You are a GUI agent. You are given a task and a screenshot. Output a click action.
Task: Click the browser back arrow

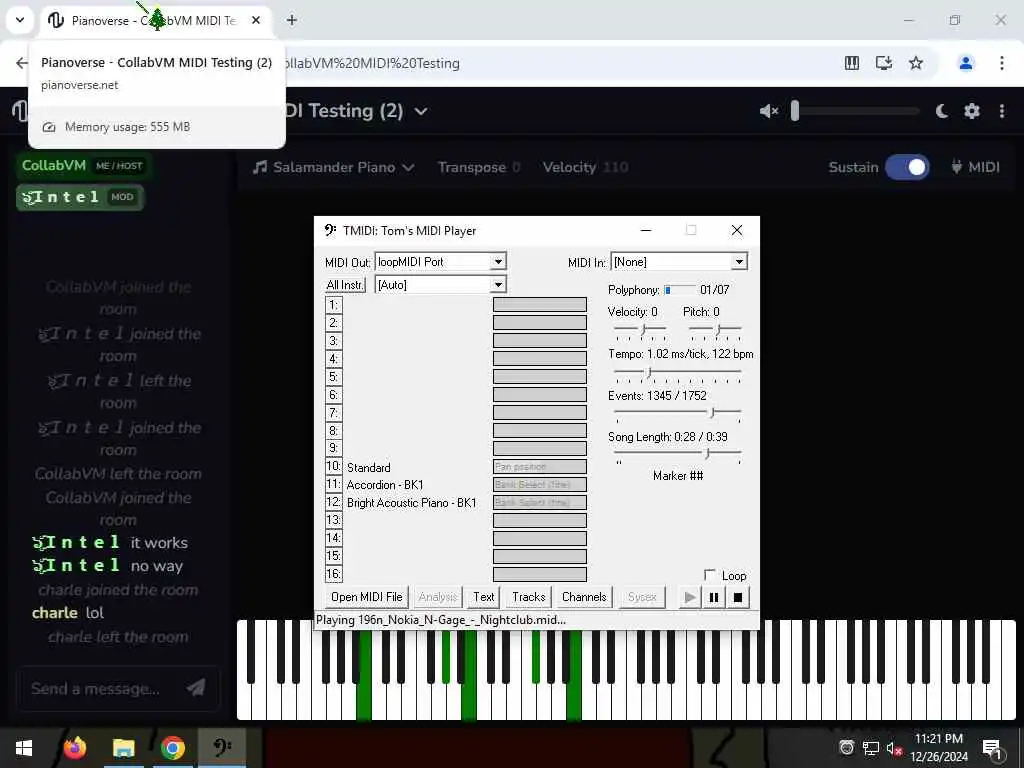click(x=22, y=63)
